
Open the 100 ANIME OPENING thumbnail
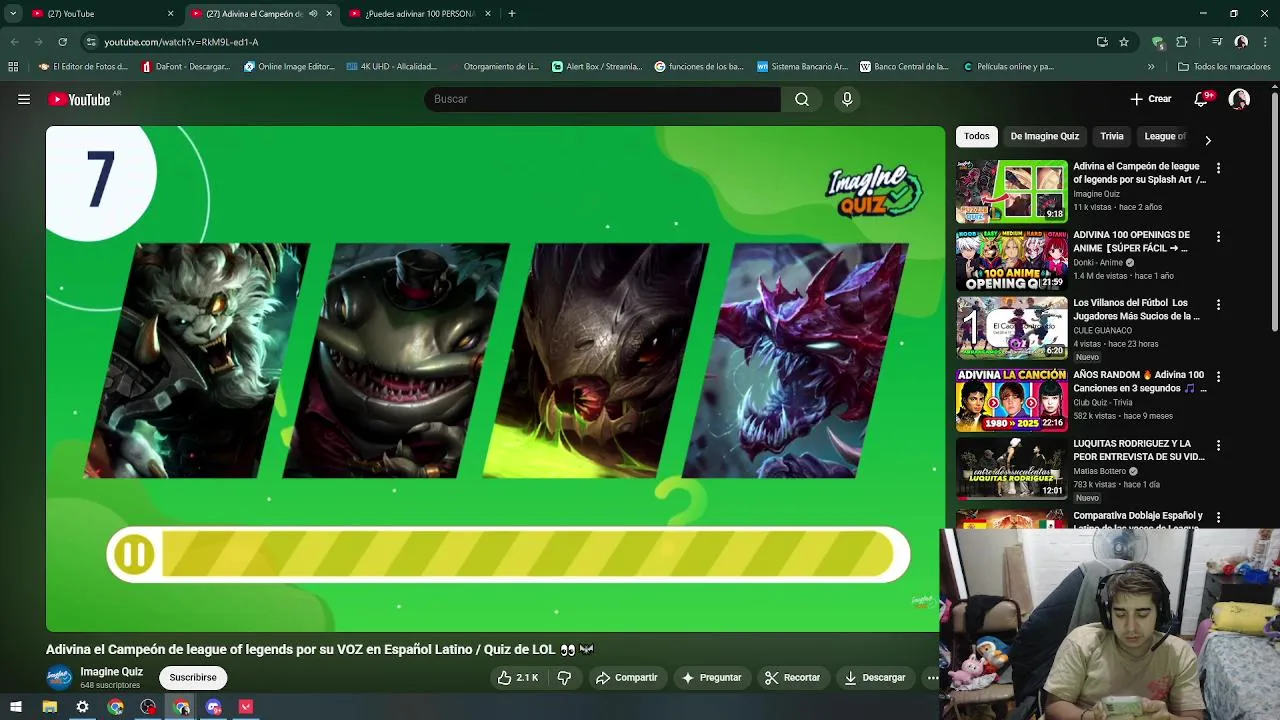pyautogui.click(x=1011, y=260)
